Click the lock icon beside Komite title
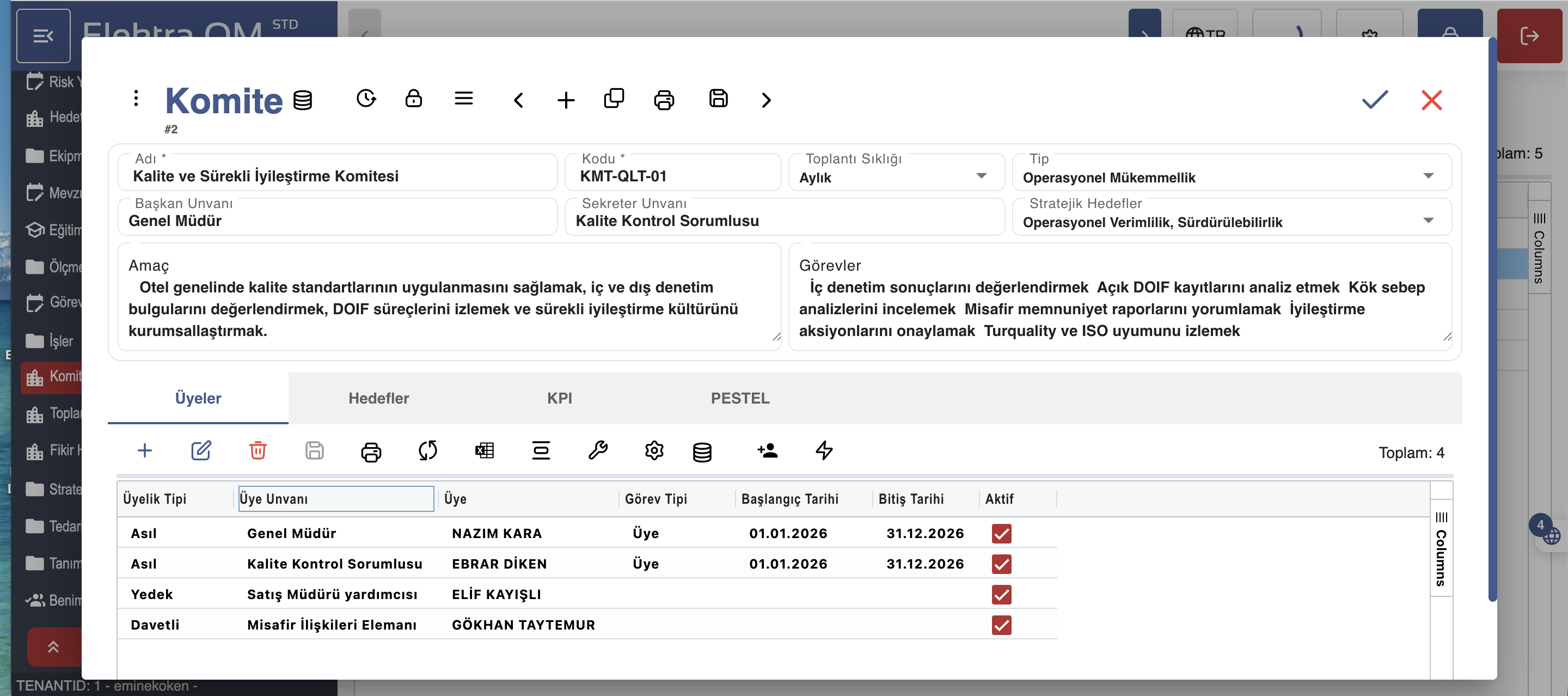Viewport: 1568px width, 696px height. (x=413, y=98)
